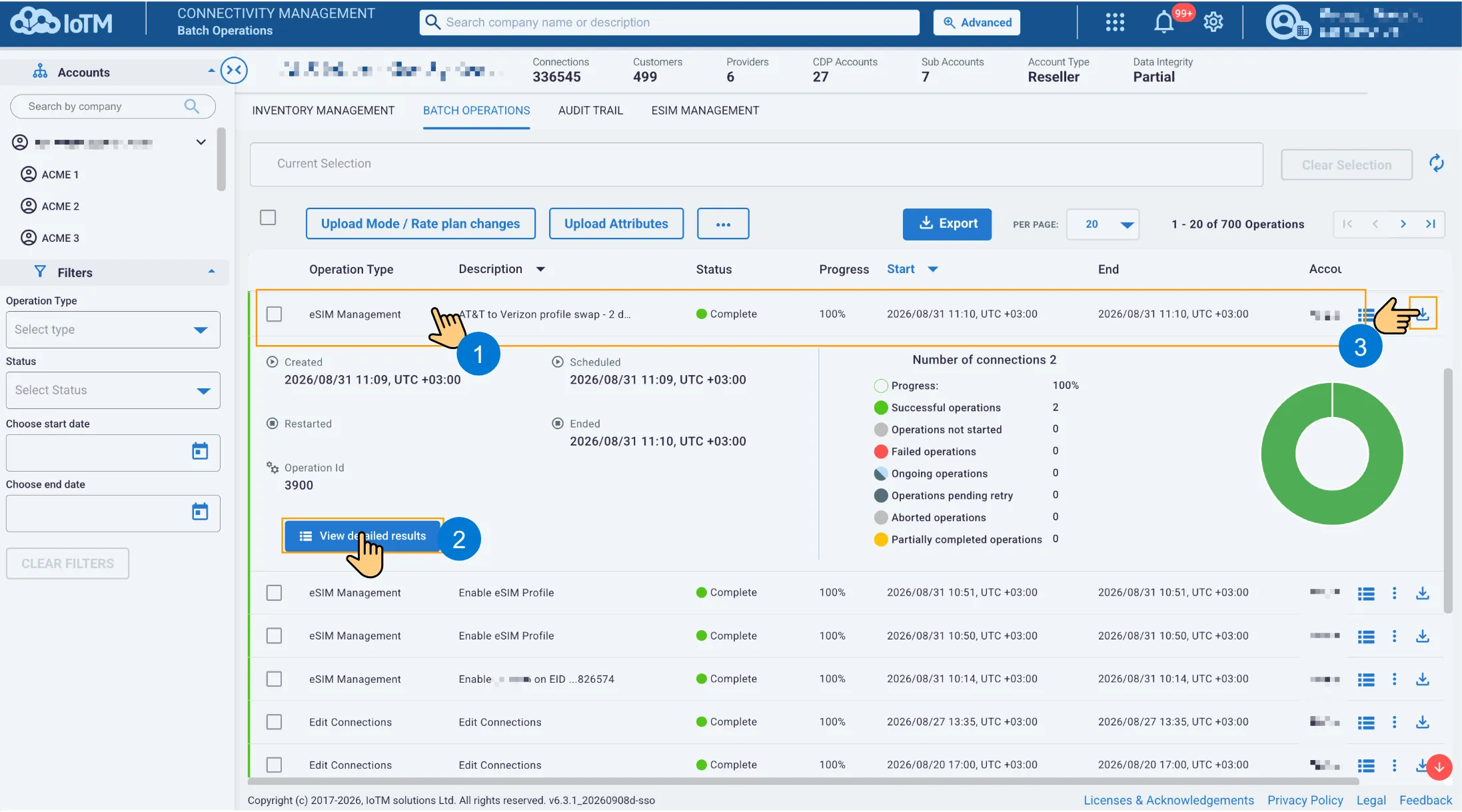Open calendar for start date
This screenshot has height=812, width=1462.
coord(200,451)
